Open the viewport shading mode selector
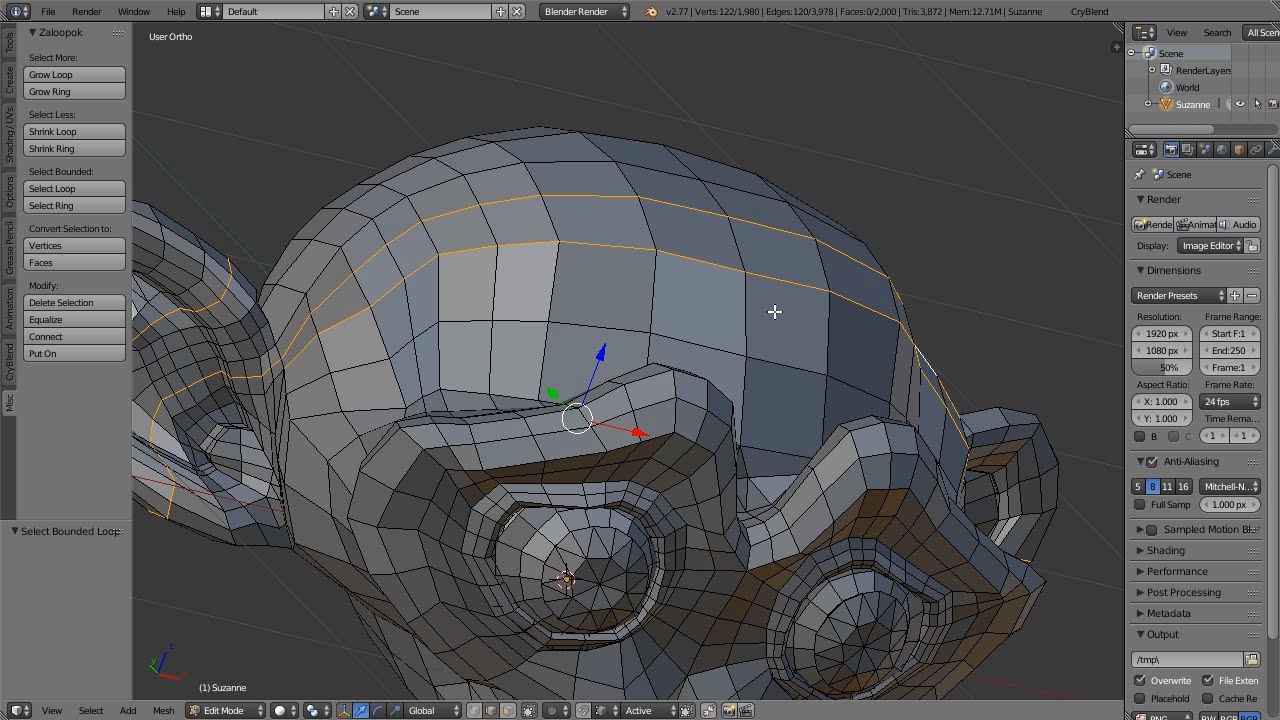Viewport: 1280px width, 720px height. [285, 711]
